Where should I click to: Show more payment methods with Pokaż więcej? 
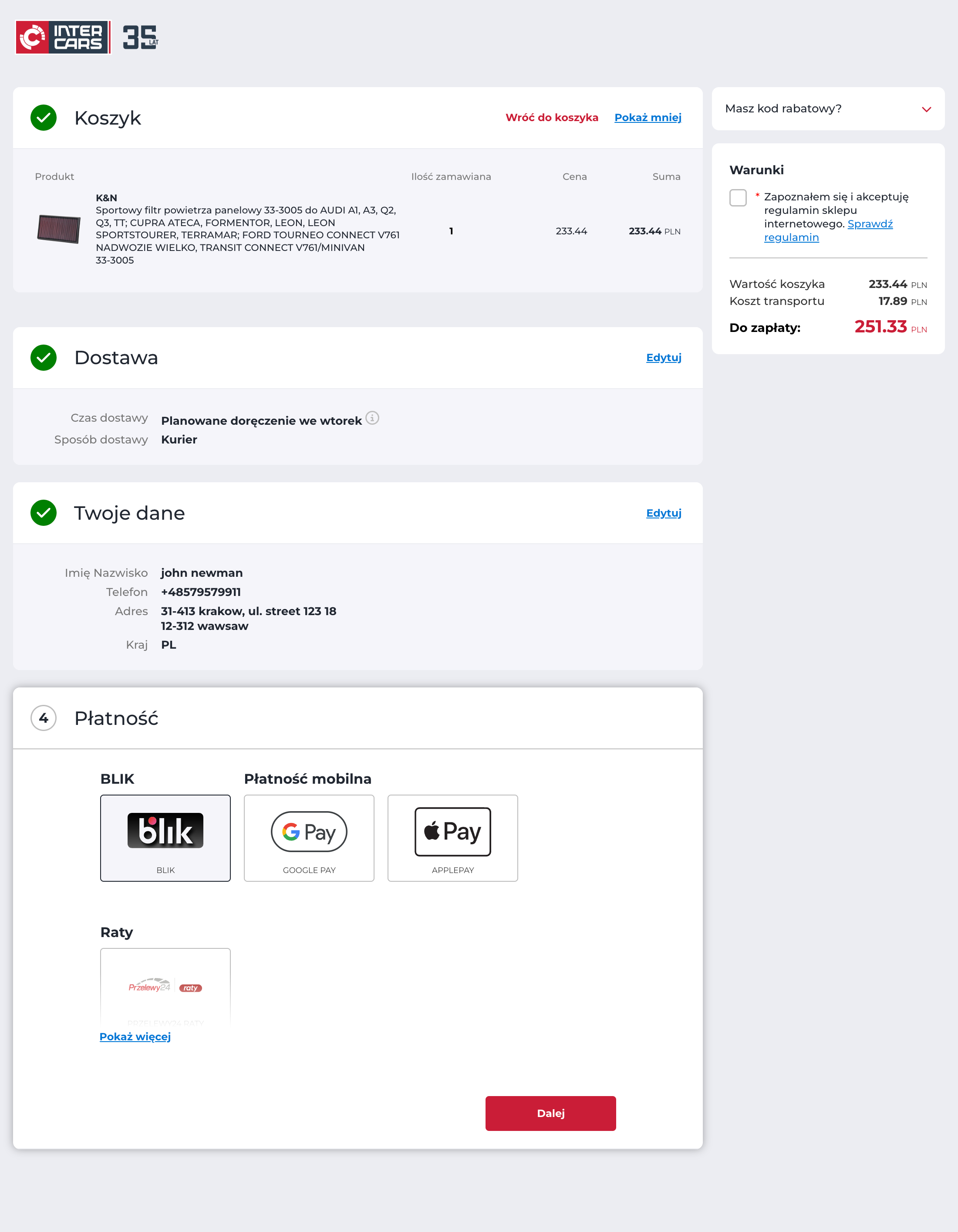click(x=135, y=1036)
